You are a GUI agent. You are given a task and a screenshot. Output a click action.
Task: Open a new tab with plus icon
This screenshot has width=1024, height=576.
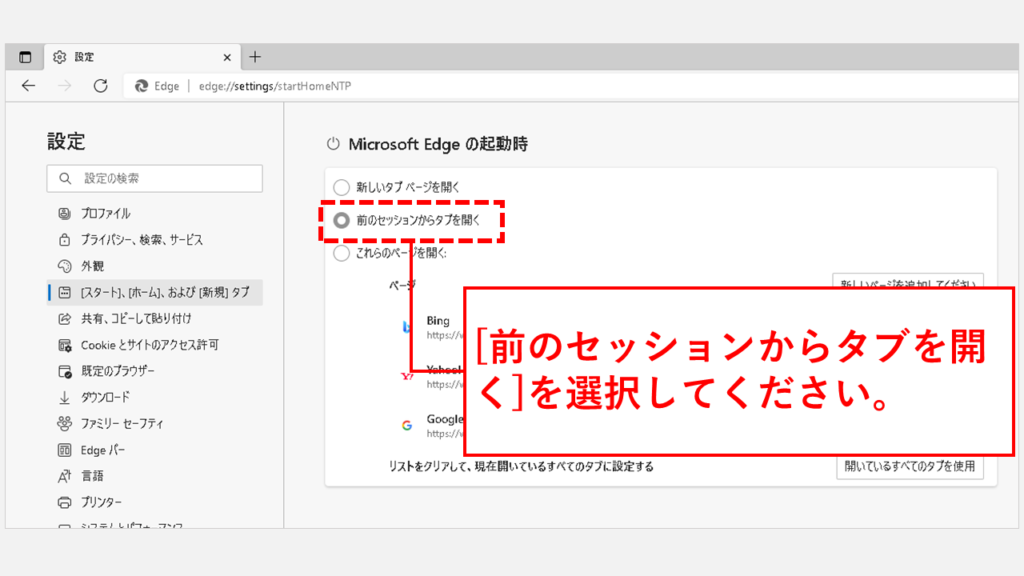point(255,57)
